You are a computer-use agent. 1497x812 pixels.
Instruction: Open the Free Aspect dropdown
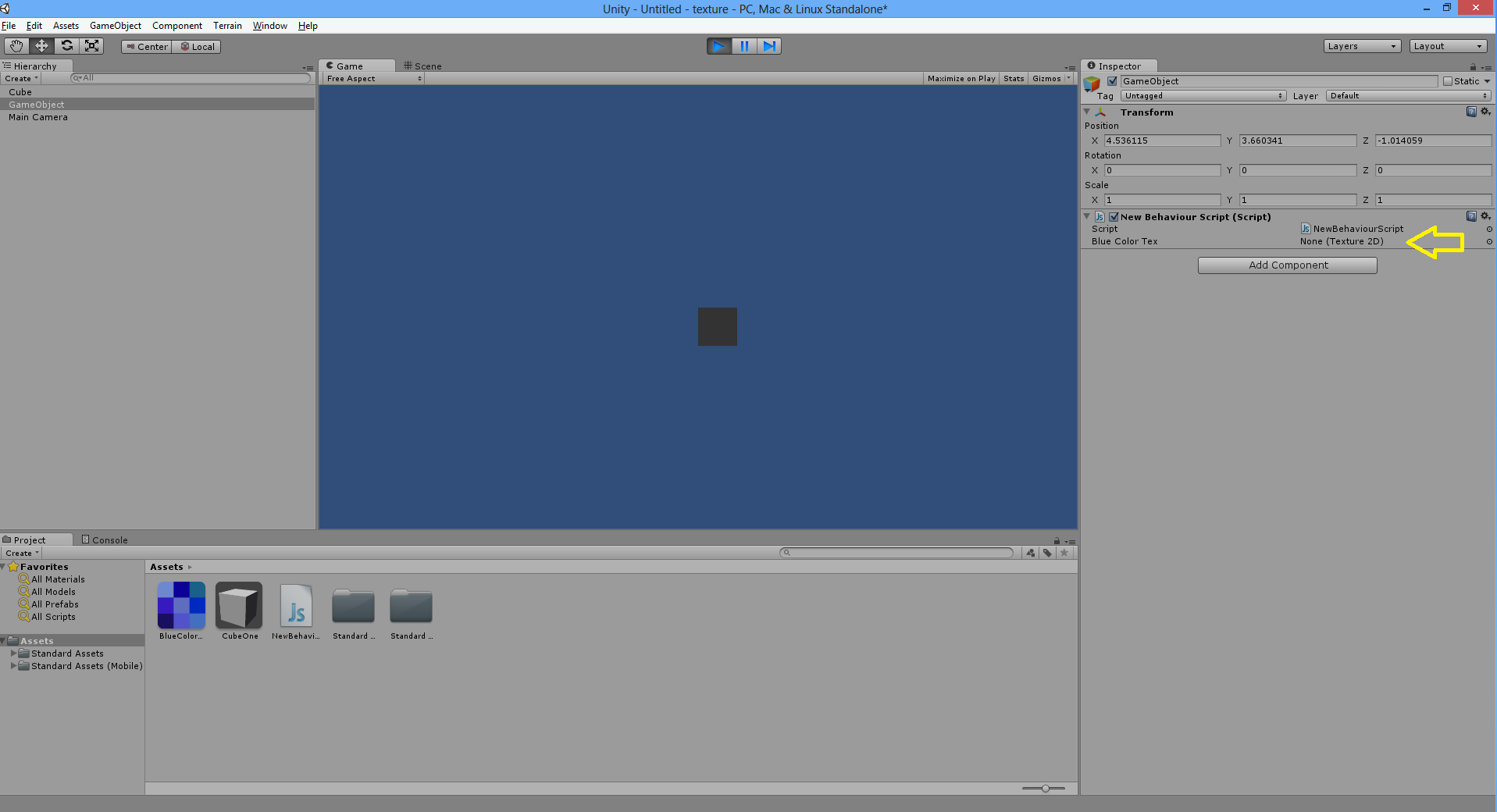point(374,79)
